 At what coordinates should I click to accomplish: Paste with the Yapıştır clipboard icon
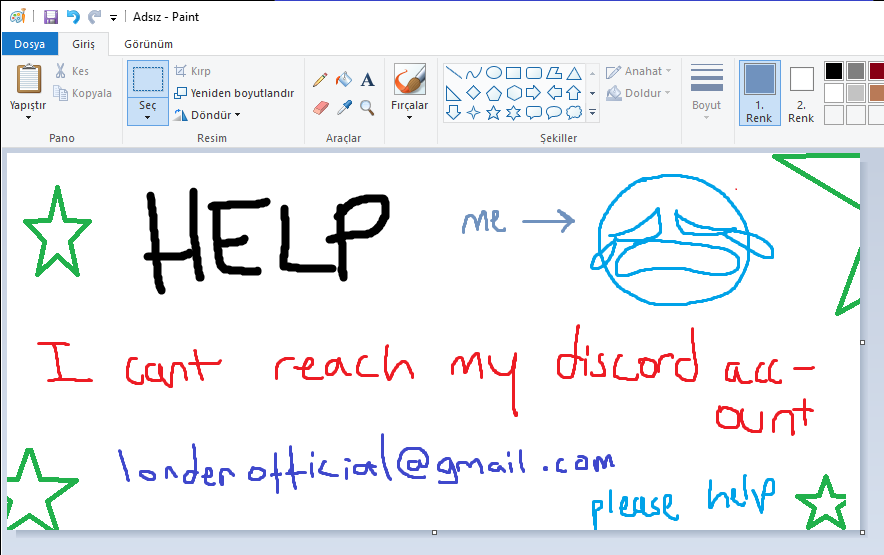[x=28, y=78]
